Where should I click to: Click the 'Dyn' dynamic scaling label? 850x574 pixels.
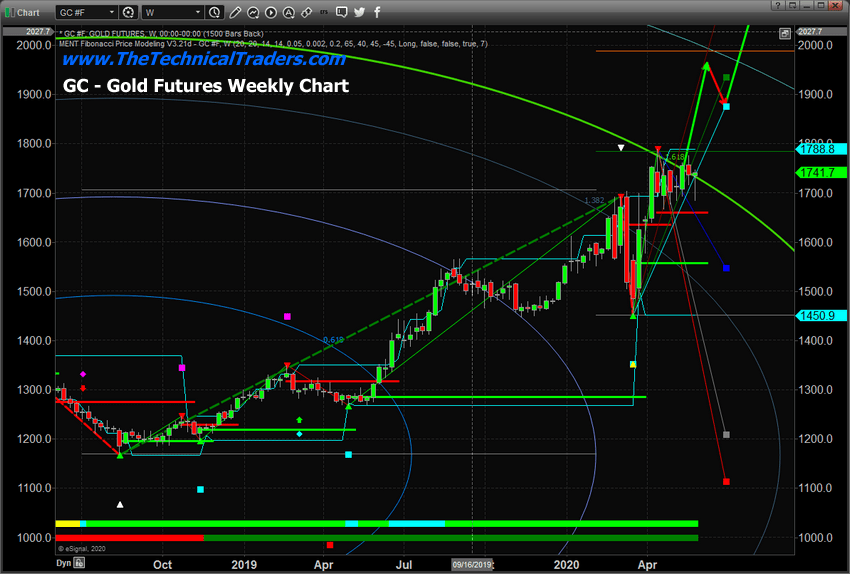pyautogui.click(x=63, y=563)
